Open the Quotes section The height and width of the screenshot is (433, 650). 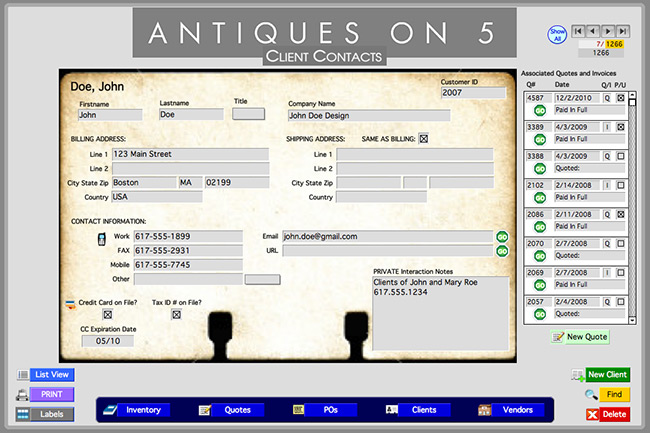tap(238, 410)
